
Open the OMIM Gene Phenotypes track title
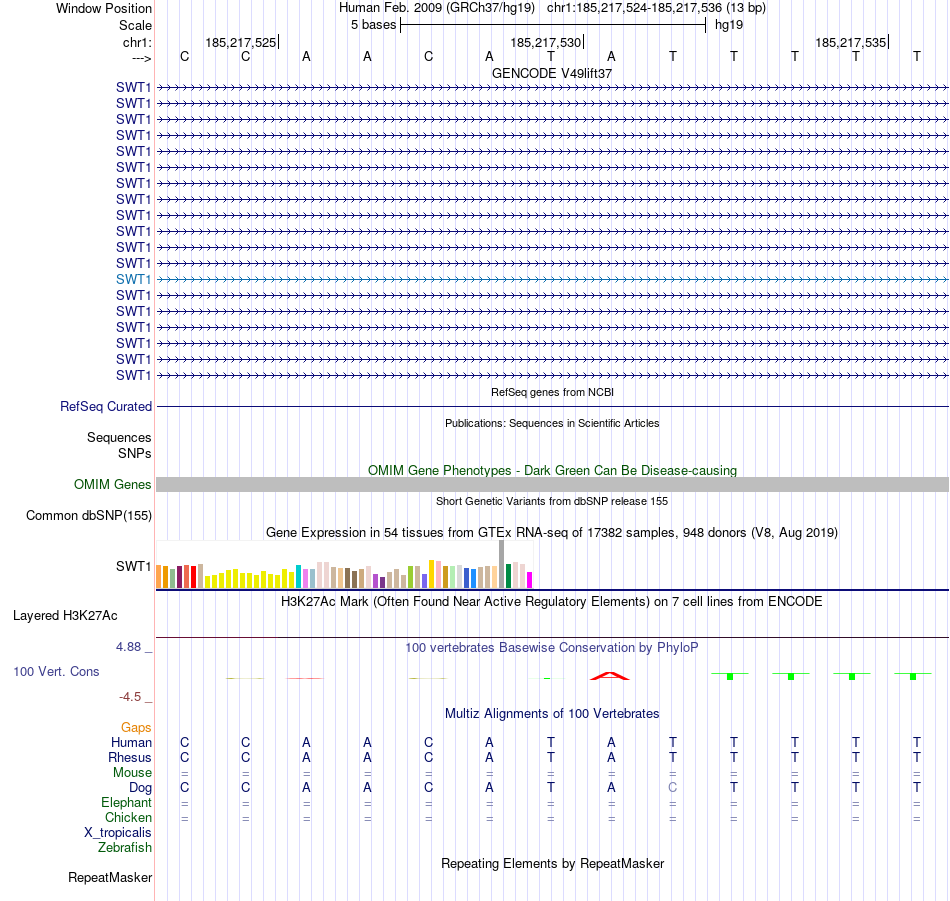tap(552, 470)
